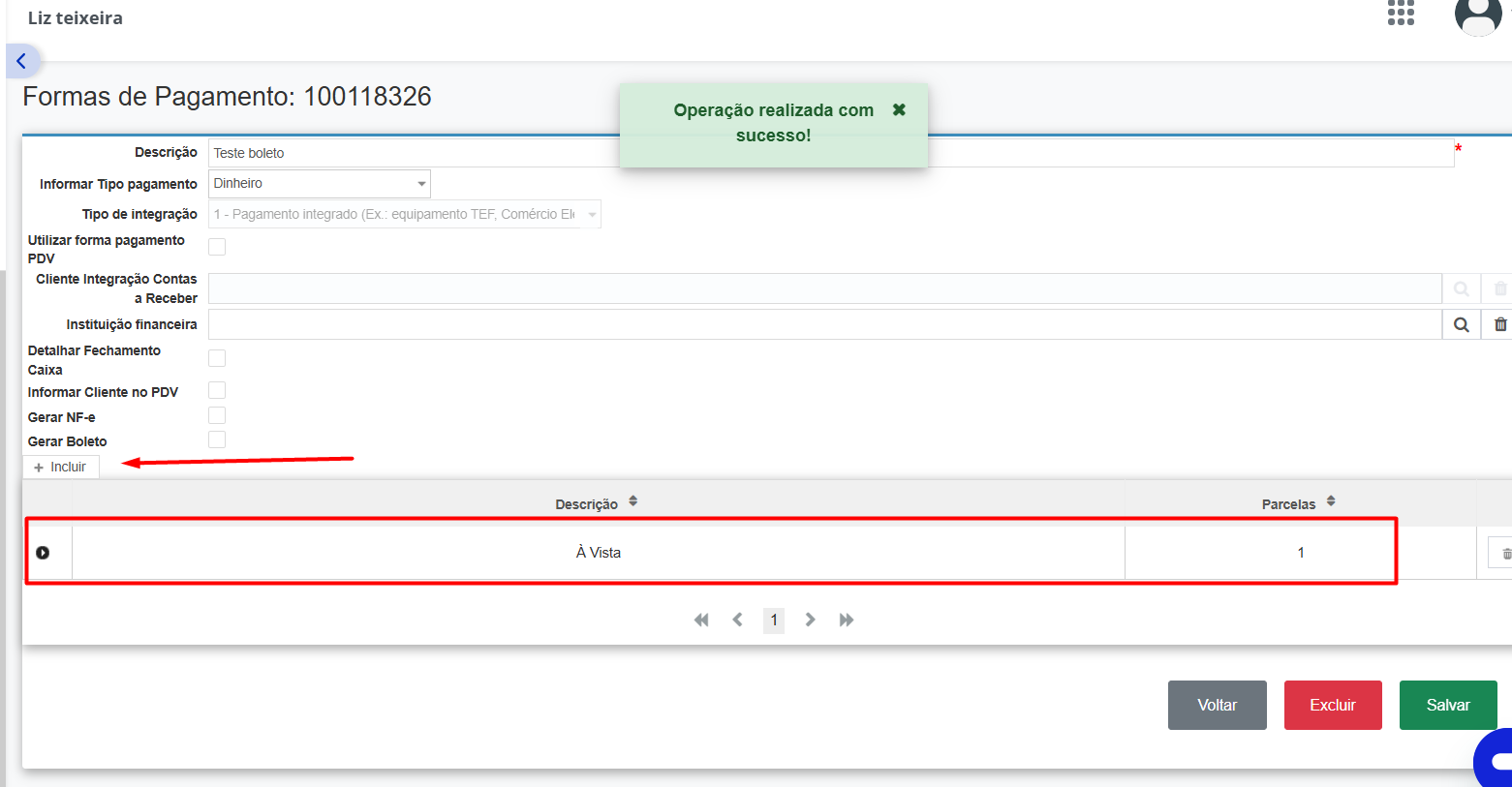Collapse sidebar with the left chevron
Screen dimensions: 1512x787
pos(21,61)
